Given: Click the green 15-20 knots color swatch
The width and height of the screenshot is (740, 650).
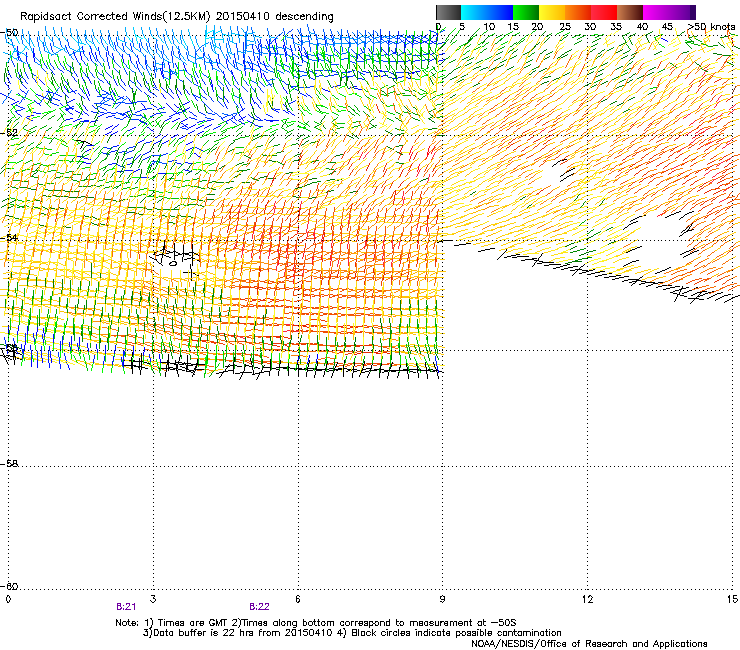Looking at the screenshot, I should 526,12.
